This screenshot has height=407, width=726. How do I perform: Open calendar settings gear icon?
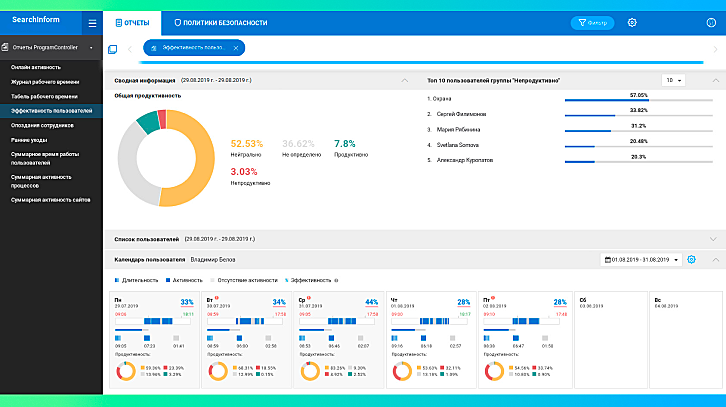tap(691, 260)
